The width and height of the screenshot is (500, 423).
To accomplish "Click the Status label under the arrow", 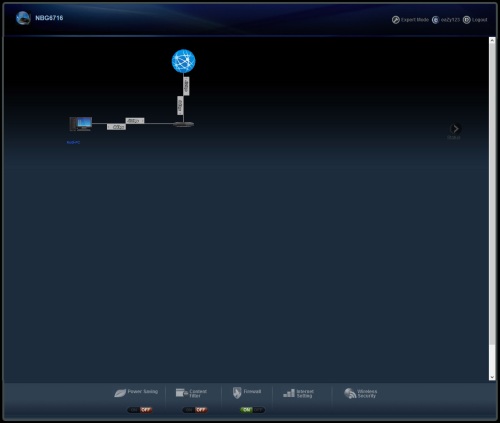I will point(454,137).
